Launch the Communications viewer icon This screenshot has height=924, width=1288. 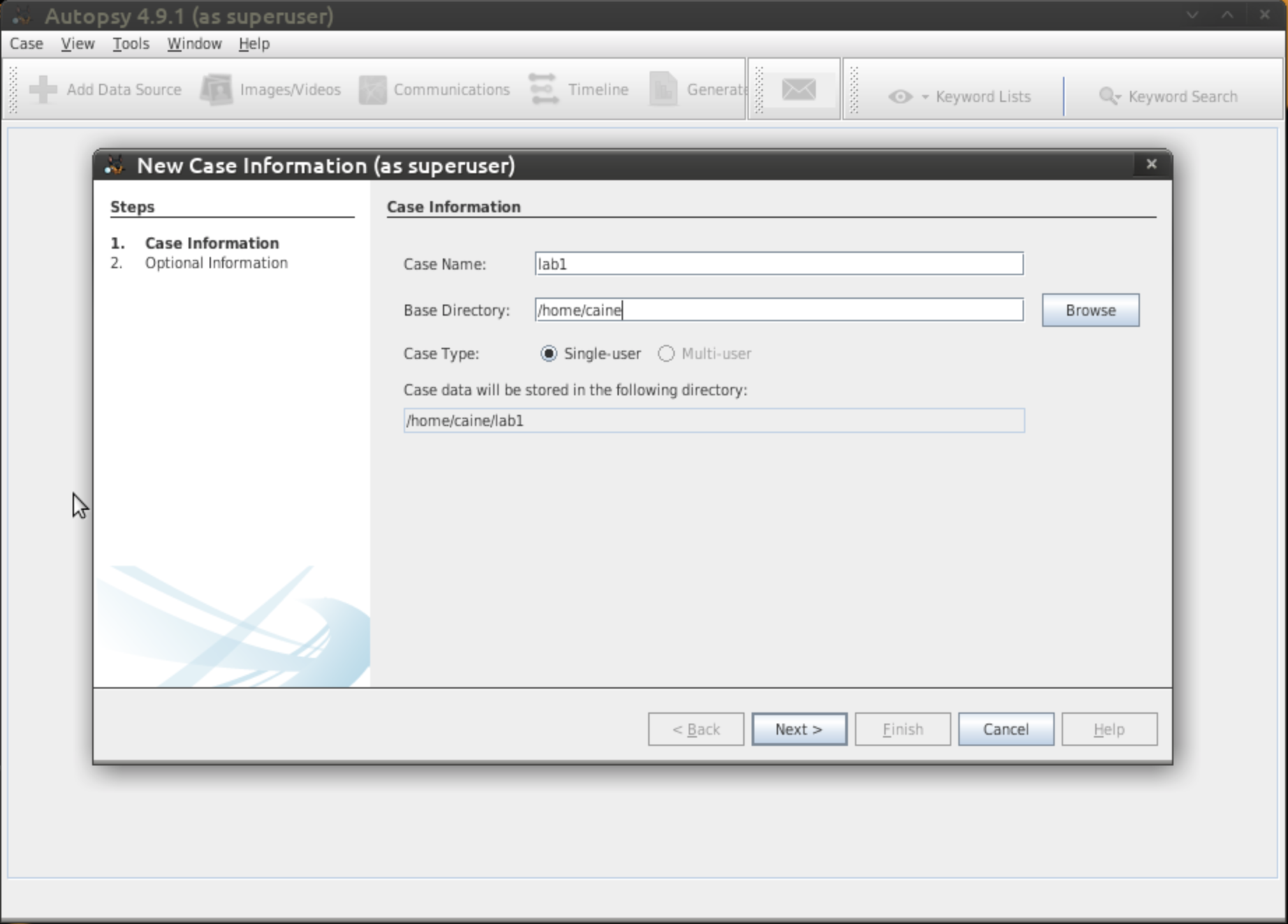tap(373, 89)
